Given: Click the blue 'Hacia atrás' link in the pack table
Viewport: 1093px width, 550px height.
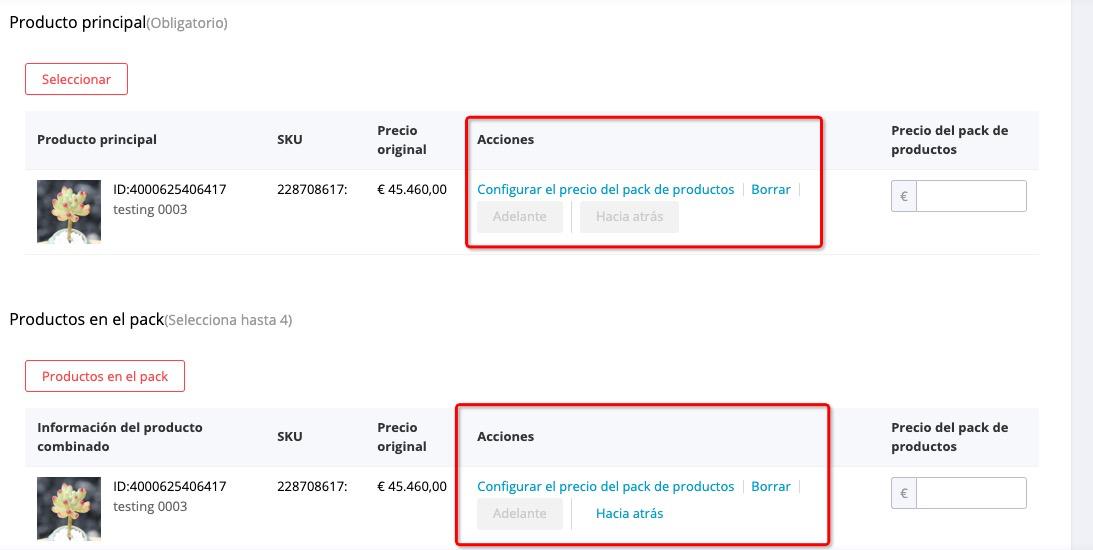Looking at the screenshot, I should [629, 513].
